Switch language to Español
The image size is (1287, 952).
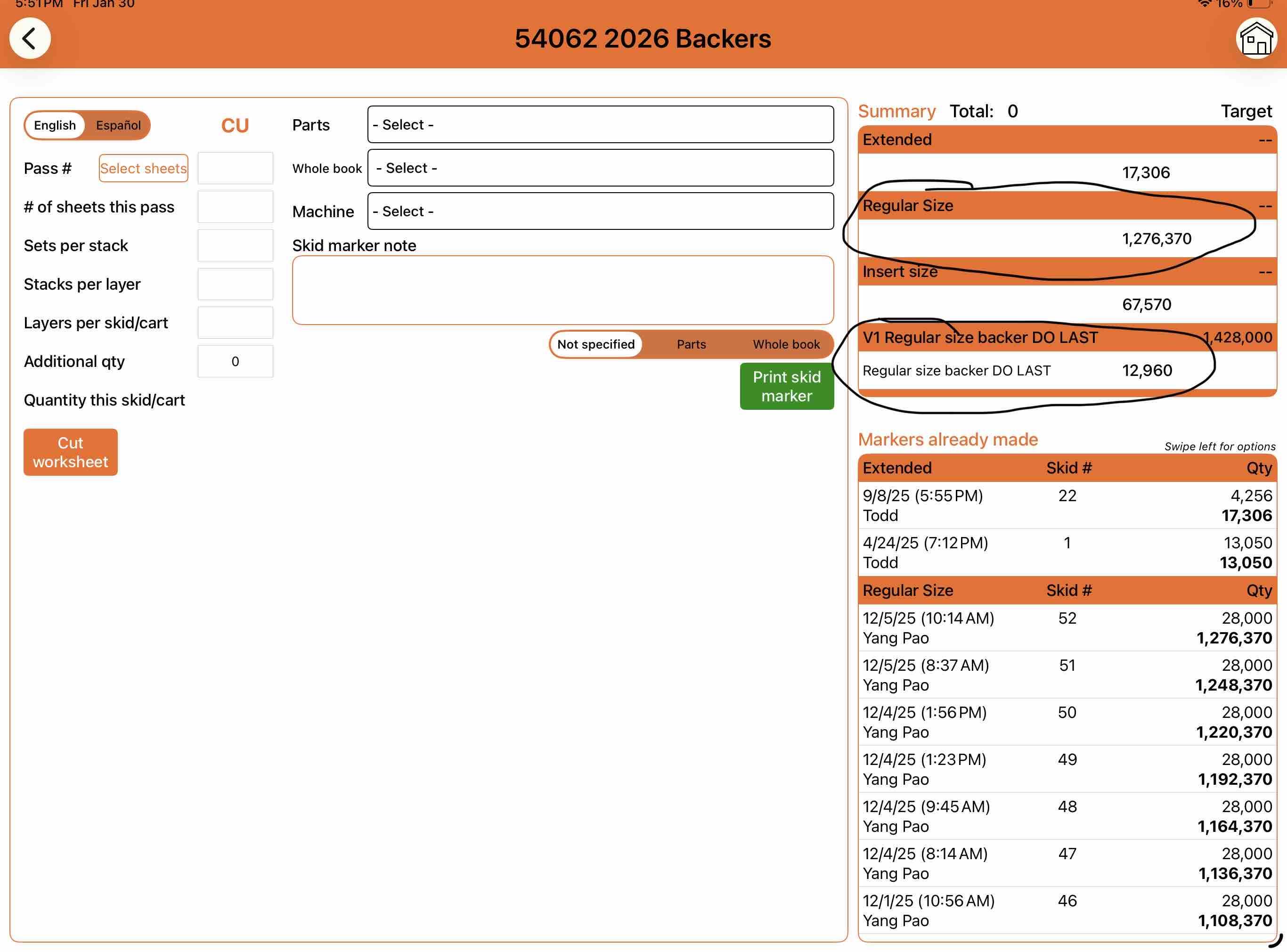pos(118,125)
